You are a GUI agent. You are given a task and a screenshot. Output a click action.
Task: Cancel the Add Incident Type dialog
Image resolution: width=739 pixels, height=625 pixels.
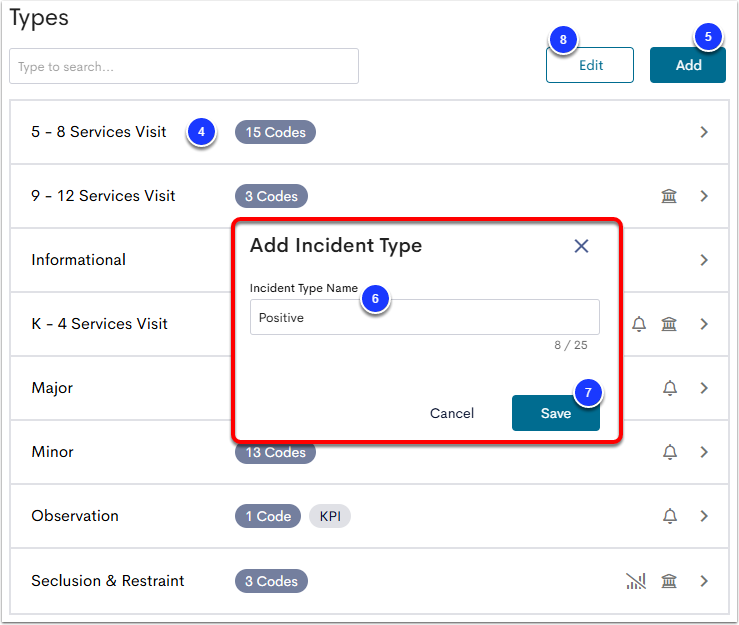coord(452,413)
